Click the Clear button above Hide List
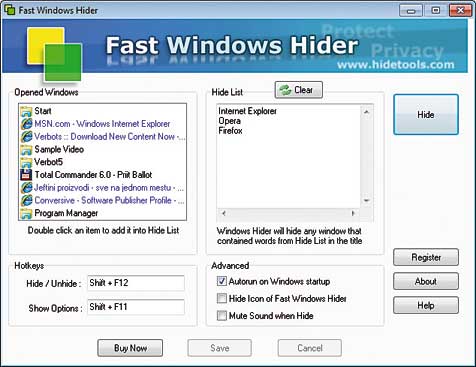 click(299, 90)
